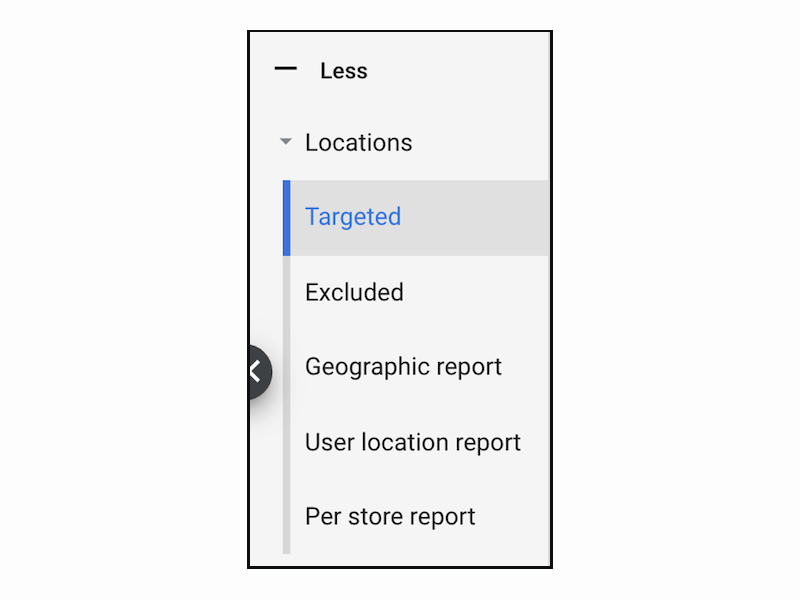Click the blue indicator bar beside Targeted
The width and height of the screenshot is (800, 600).
pos(287,217)
